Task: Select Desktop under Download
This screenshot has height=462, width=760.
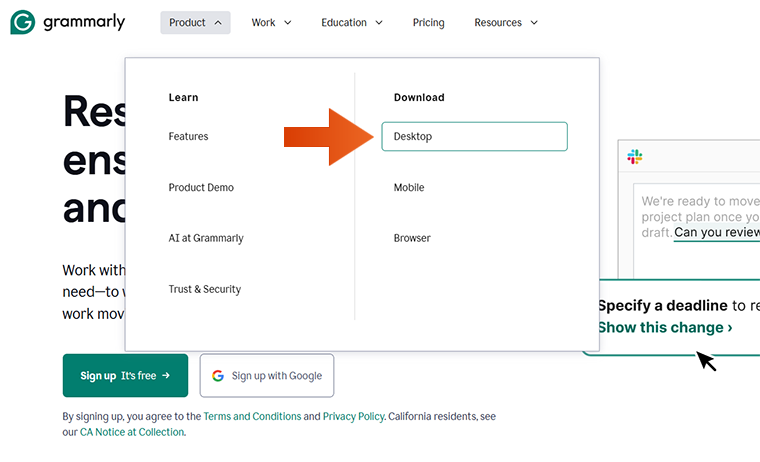Action: (x=475, y=137)
